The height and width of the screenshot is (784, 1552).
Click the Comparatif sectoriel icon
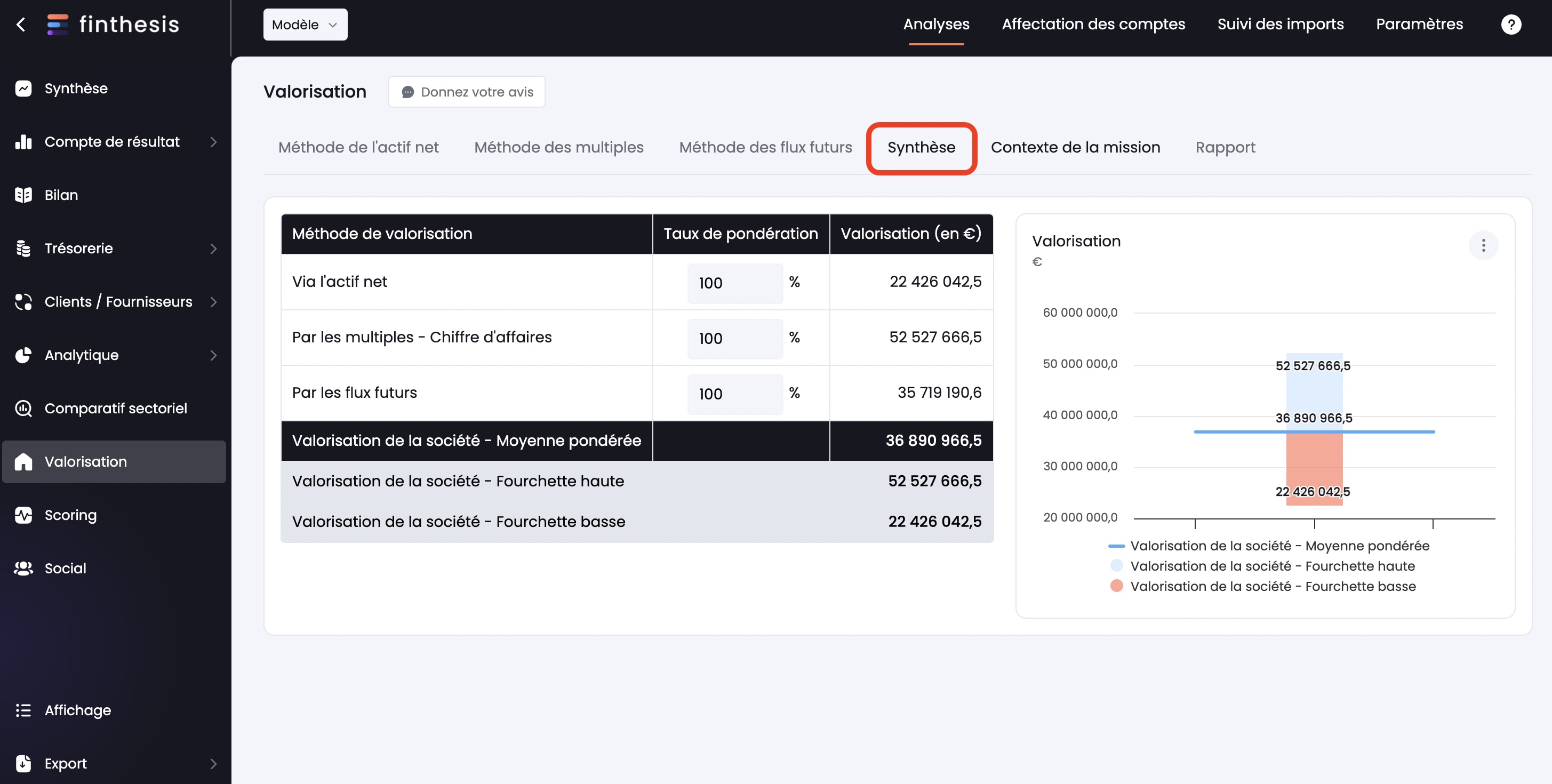pos(23,409)
